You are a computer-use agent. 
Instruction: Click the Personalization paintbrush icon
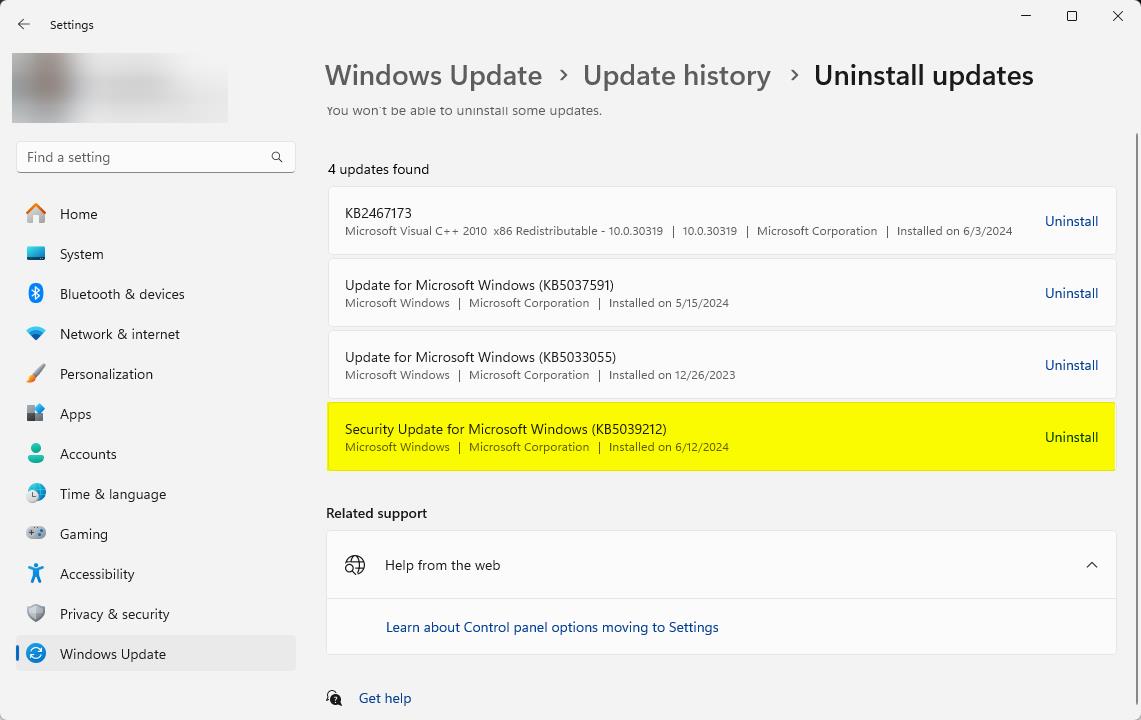(36, 374)
